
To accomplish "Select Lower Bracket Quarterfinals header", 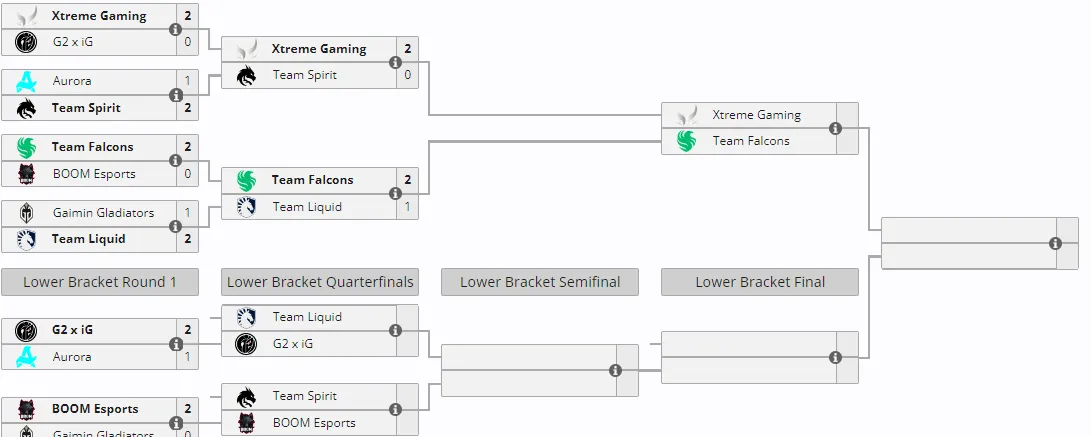I will 320,282.
